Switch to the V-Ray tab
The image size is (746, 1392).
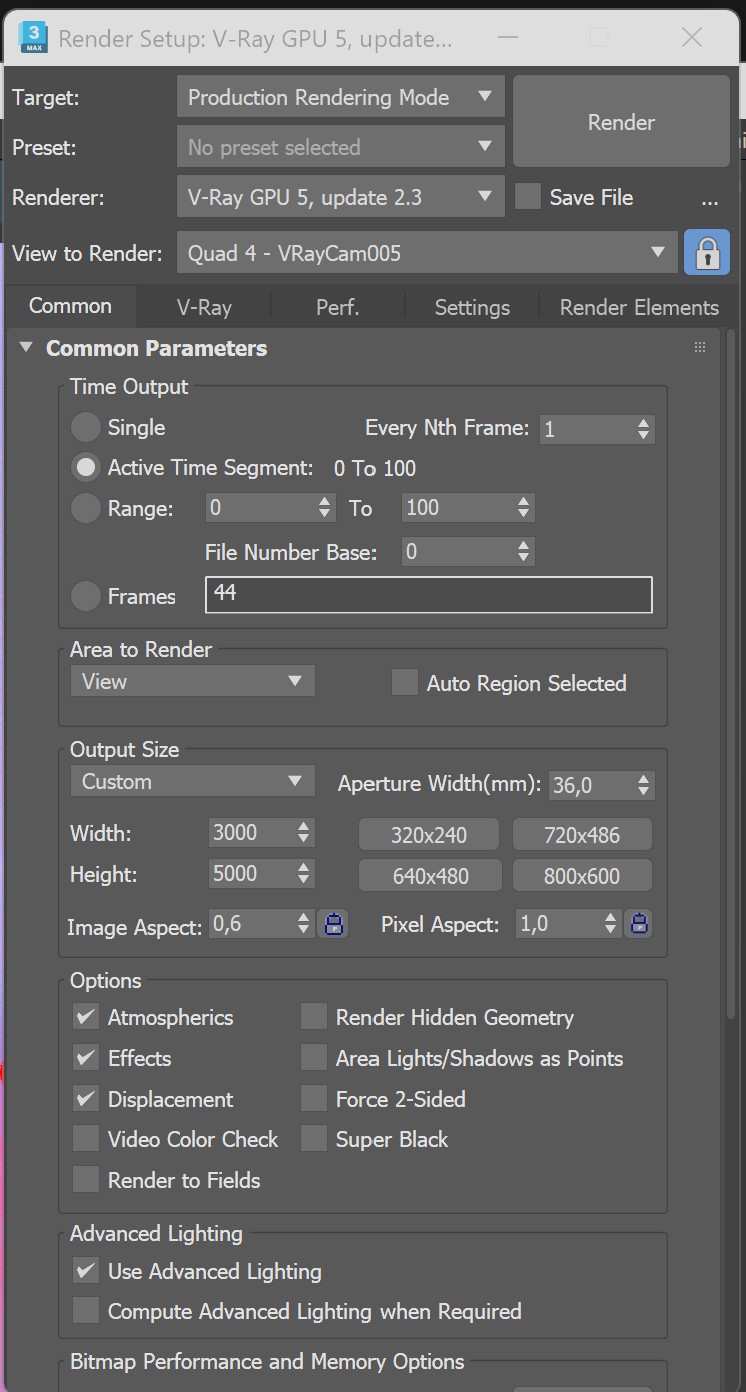pos(204,307)
